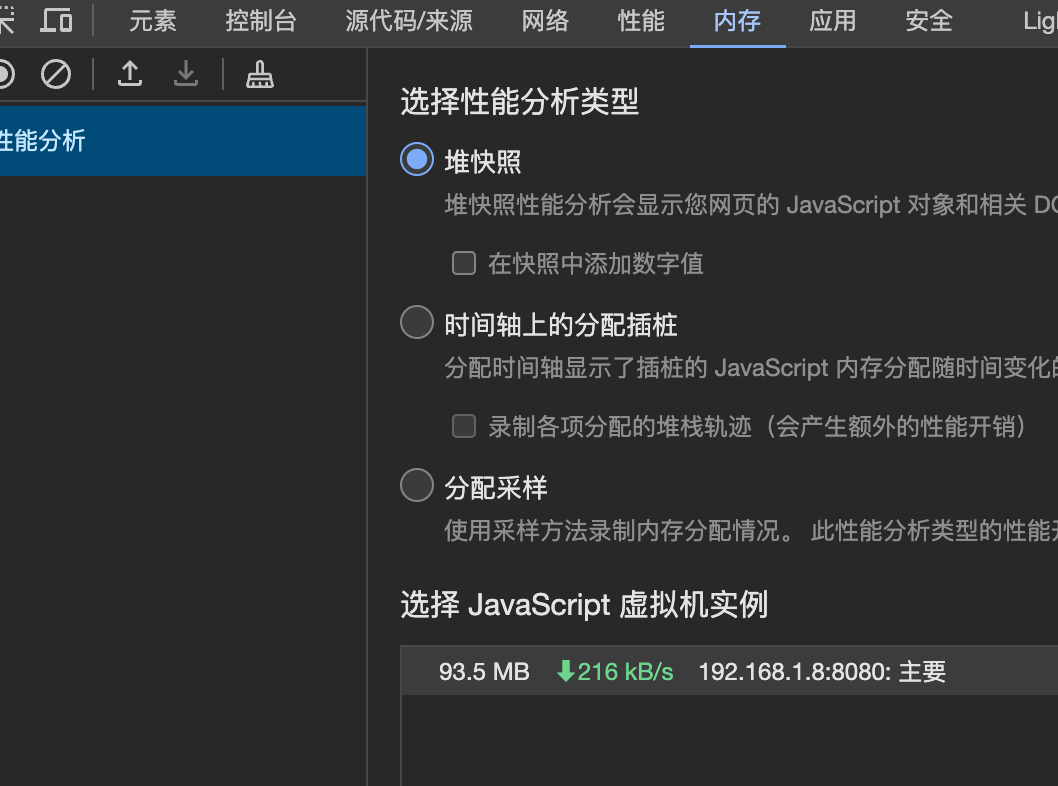Open the 源代码/来源 tab
This screenshot has width=1058, height=786.
409,21
